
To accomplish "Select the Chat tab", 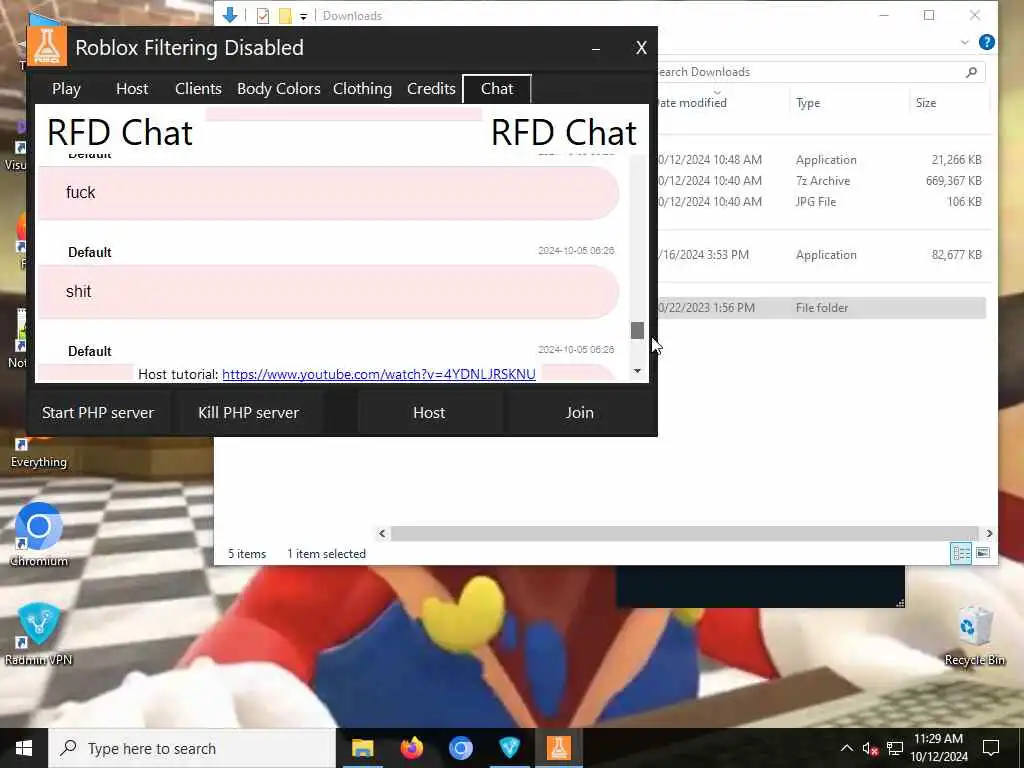I will point(497,89).
